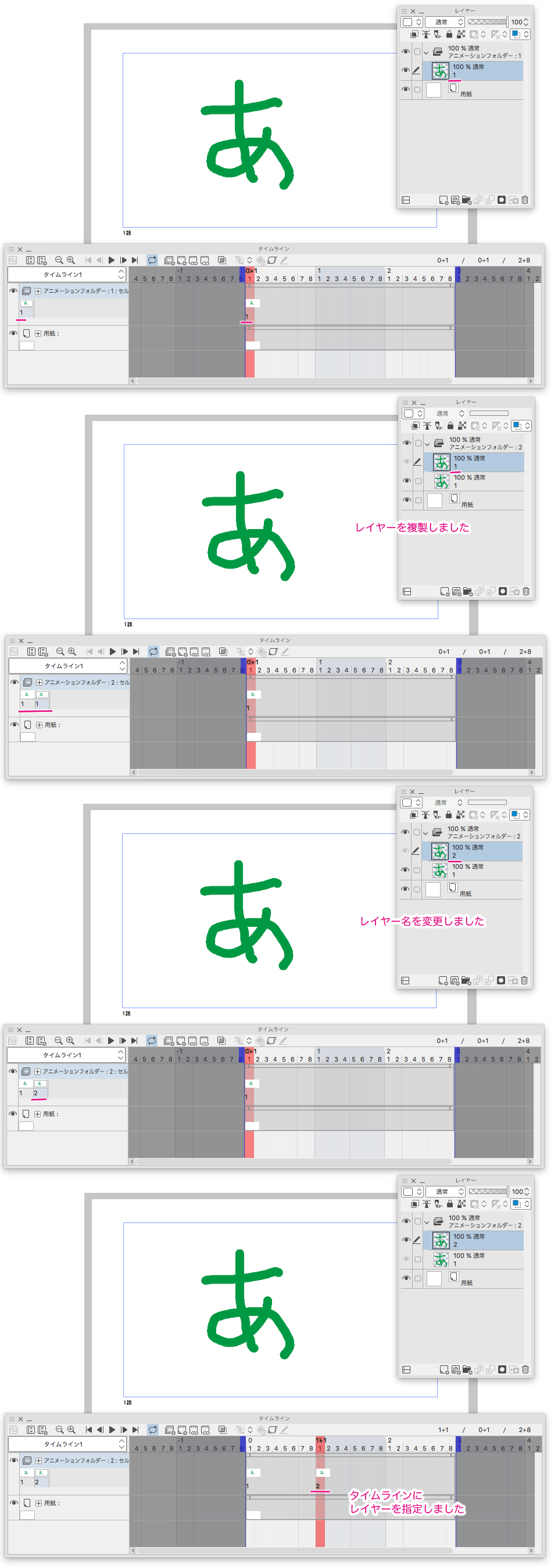558x1568 pixels.
Task: Open palette color dropdown in アニメーションフォルダー：1 Layer panel
Action: [412, 22]
